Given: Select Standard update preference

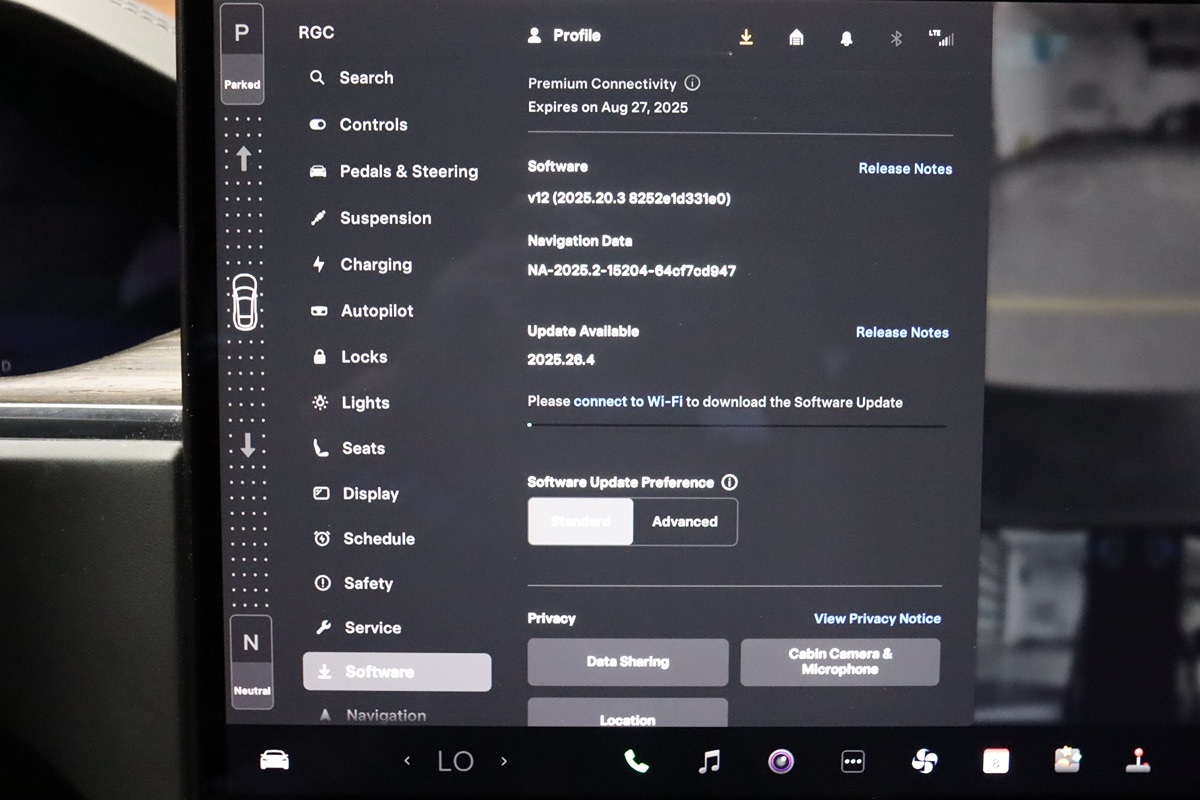Looking at the screenshot, I should pos(580,522).
